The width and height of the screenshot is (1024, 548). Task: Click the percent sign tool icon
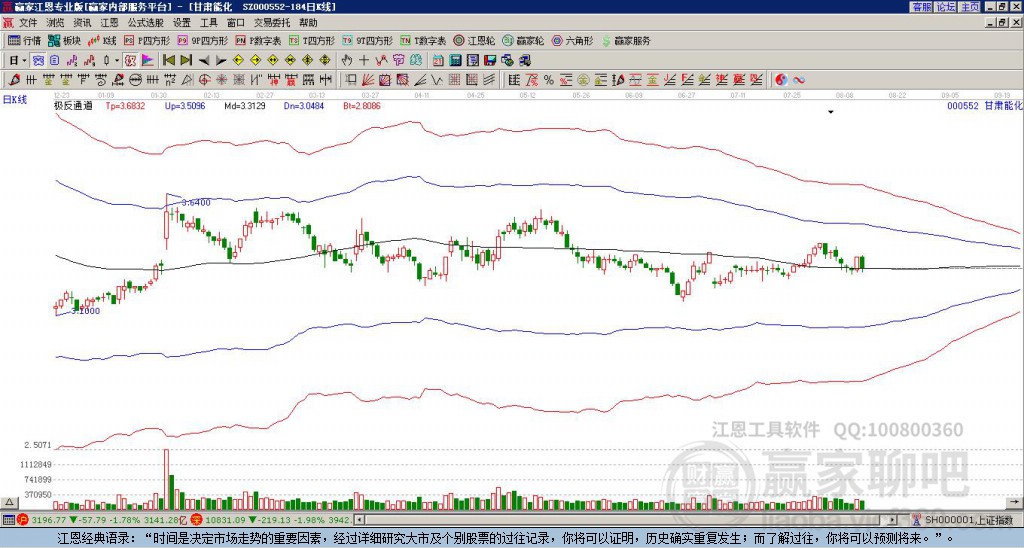[549, 80]
